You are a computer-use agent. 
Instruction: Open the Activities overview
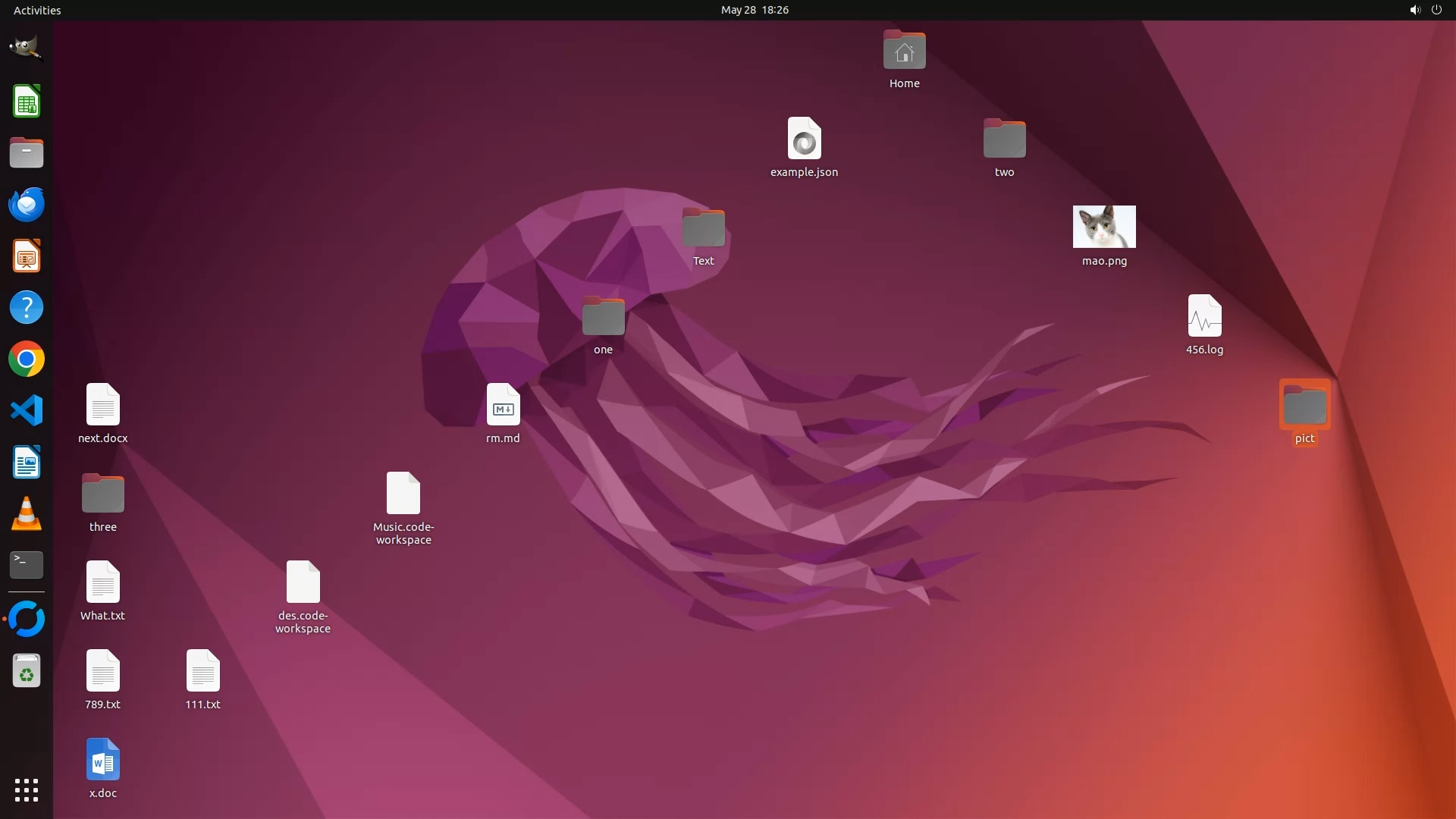coord(37,10)
